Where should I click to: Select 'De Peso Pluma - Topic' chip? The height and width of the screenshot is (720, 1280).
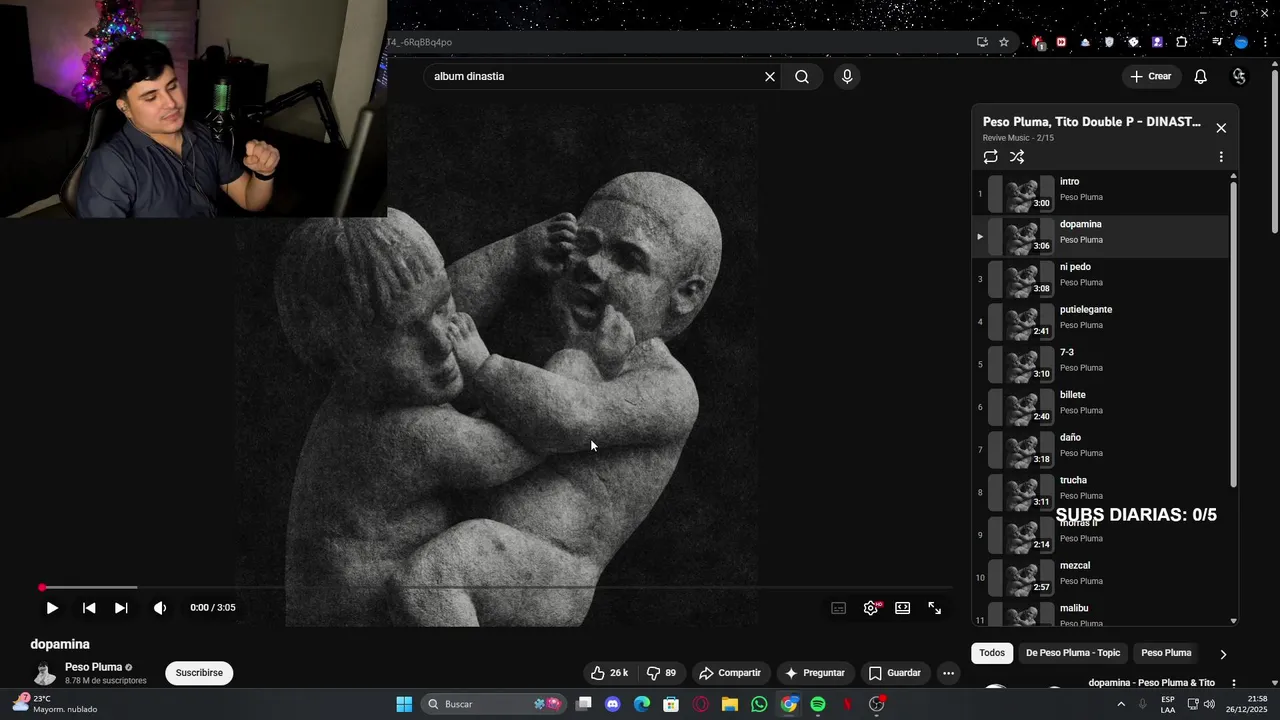(x=1073, y=653)
